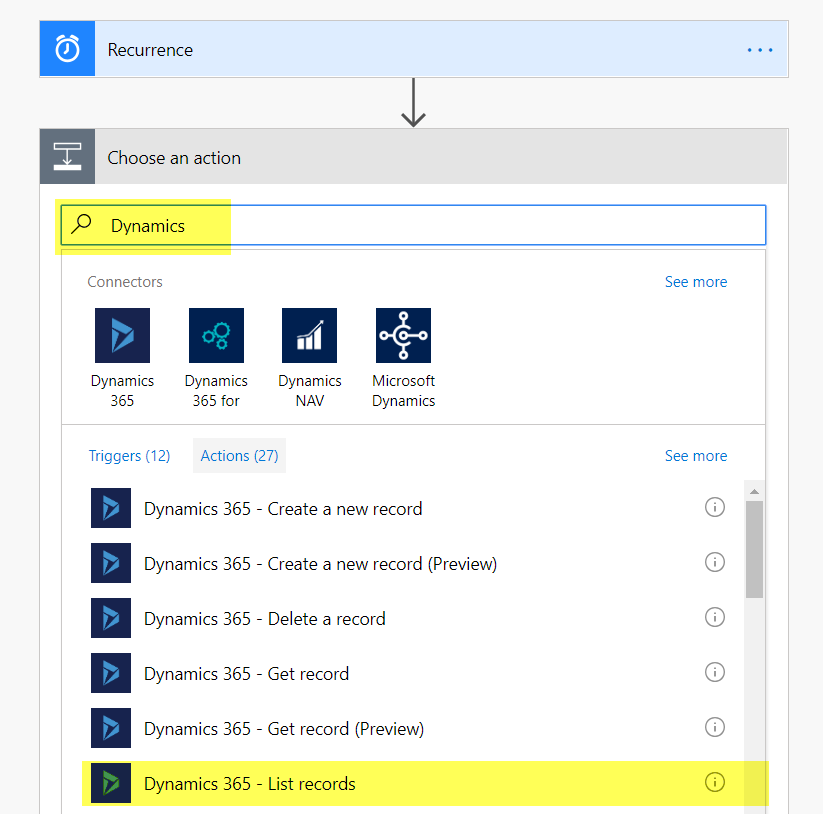Viewport: 823px width, 814px height.
Task: Switch to the Triggers (12) tab
Action: 129,456
